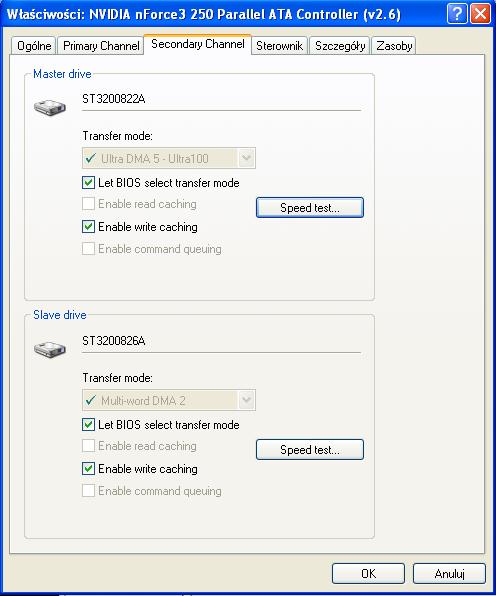
Task: Run Speed test for Slave drive
Action: tap(310, 450)
